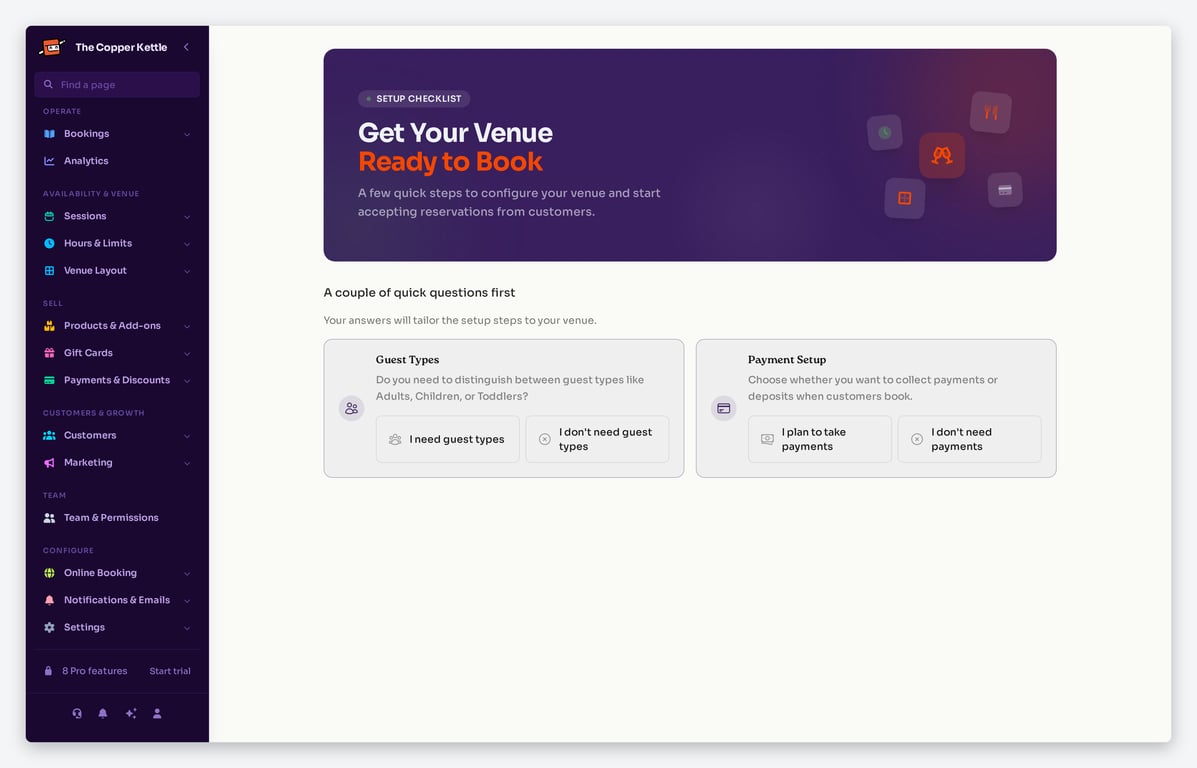1197x768 pixels.
Task: Collapse sidebar with the left chevron icon
Action: tap(186, 47)
